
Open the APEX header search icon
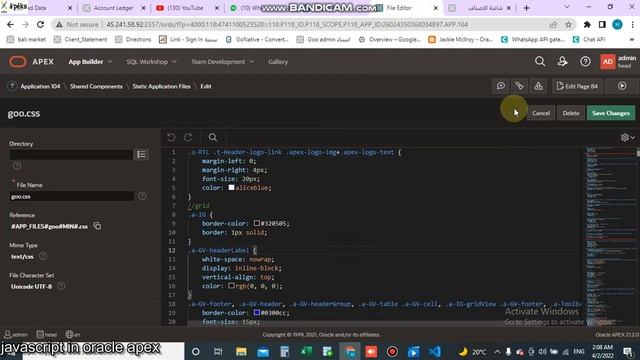(x=540, y=62)
